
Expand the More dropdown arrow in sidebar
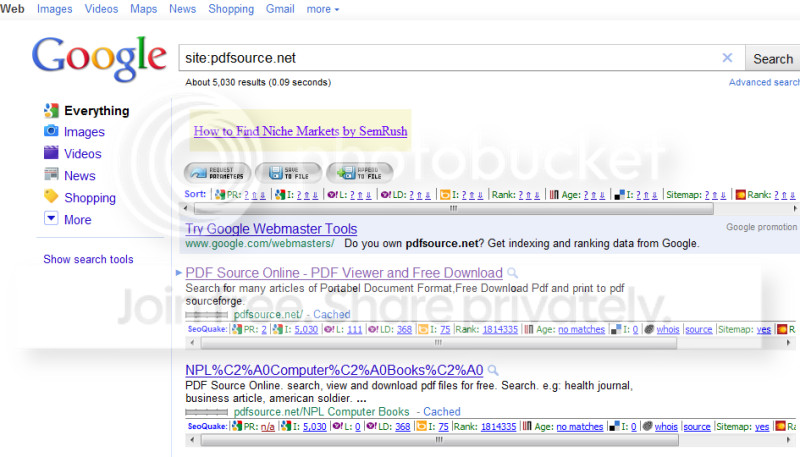(x=51, y=219)
